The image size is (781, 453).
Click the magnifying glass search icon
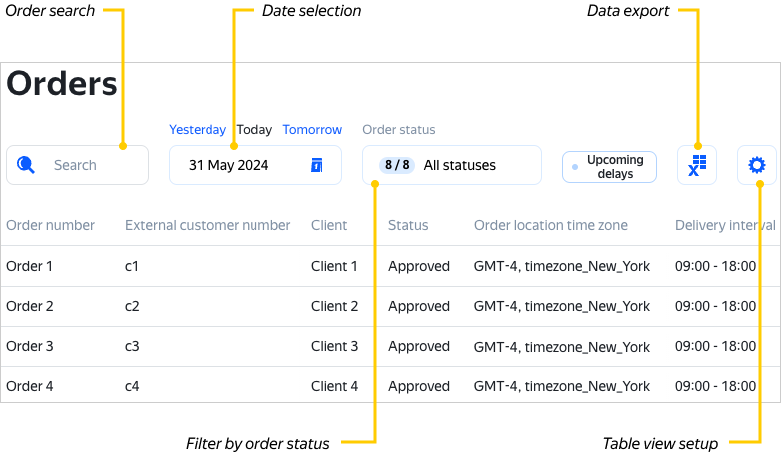(27, 165)
